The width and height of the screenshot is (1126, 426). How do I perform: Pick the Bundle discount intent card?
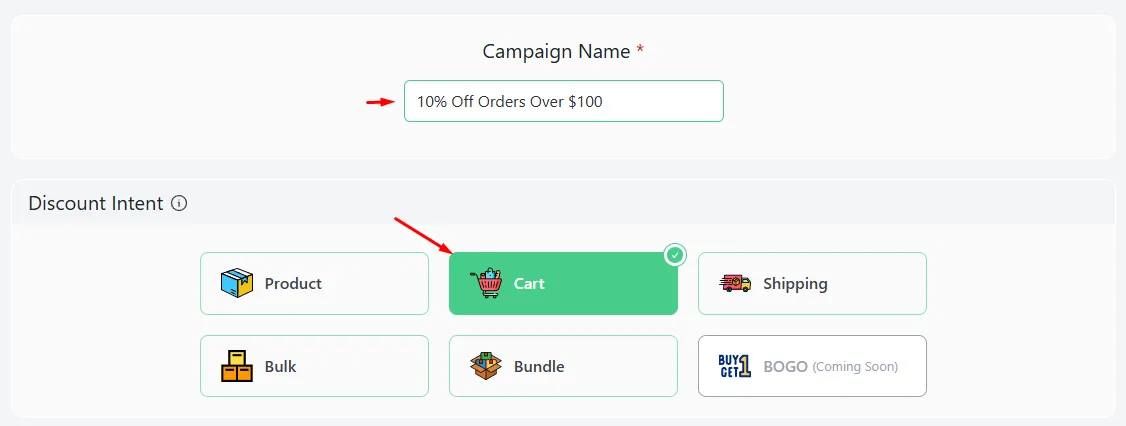point(563,366)
